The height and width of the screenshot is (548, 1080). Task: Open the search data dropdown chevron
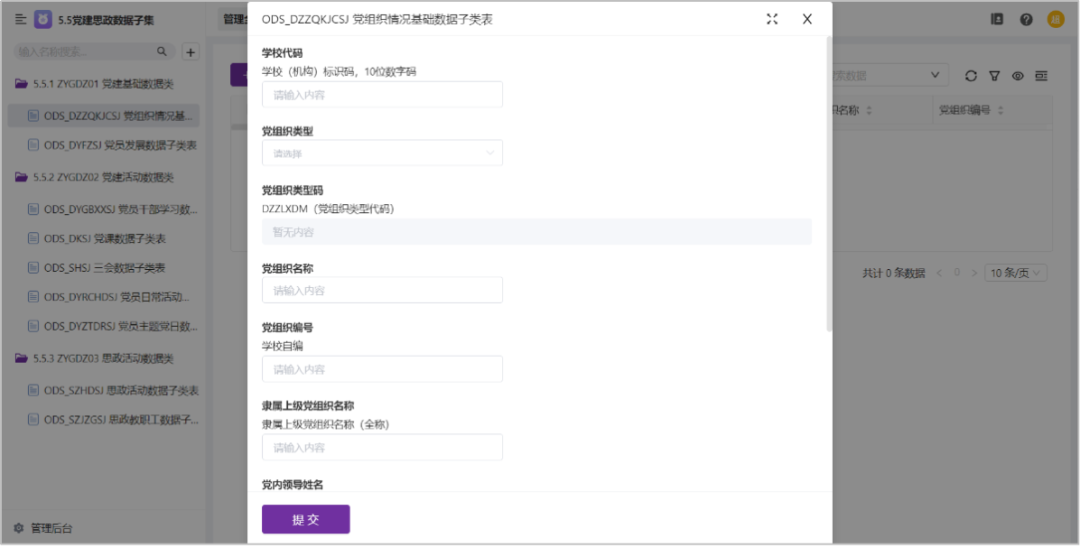pyautogui.click(x=935, y=75)
